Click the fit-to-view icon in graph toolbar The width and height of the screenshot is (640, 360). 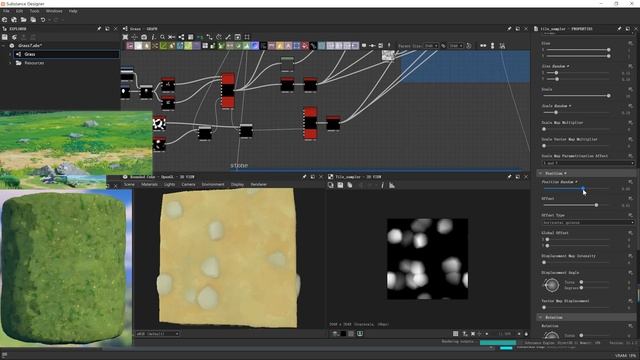pyautogui.click(x=125, y=37)
